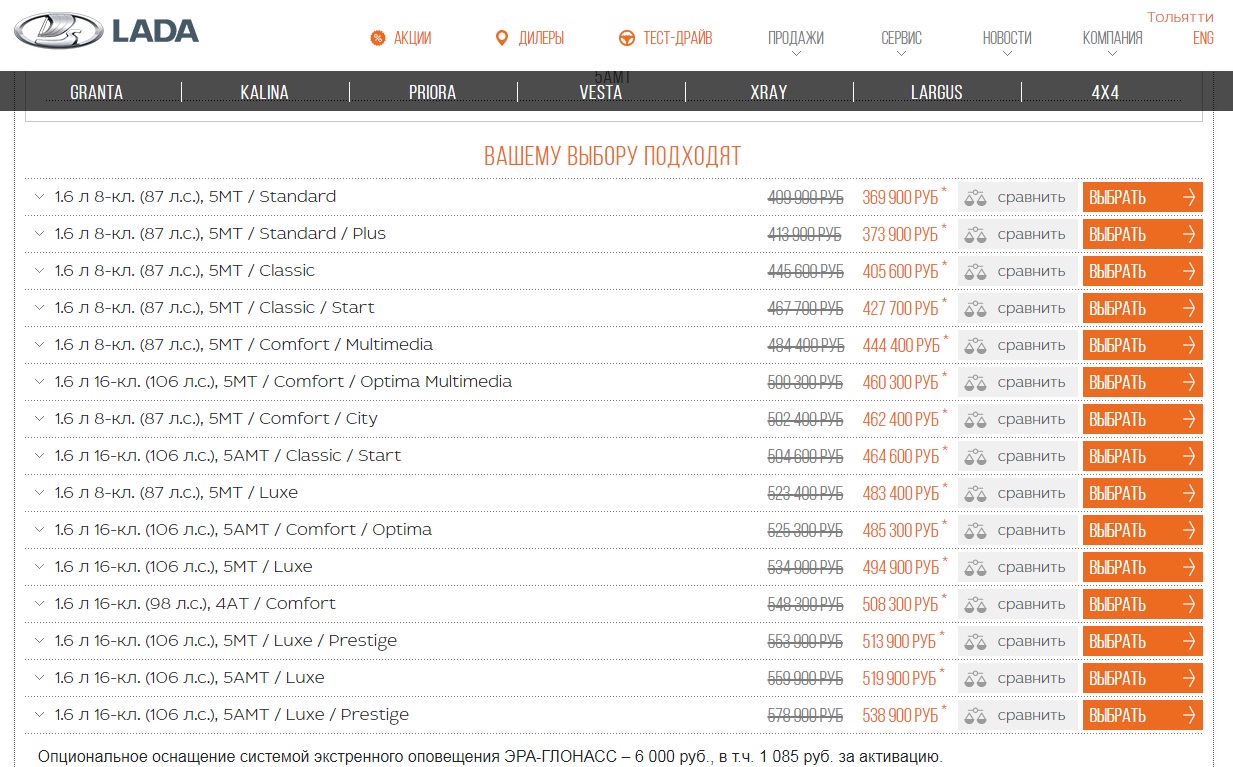Screen dimensions: 1233x767
Task: Select 4X4 model tab
Action: tap(1105, 92)
